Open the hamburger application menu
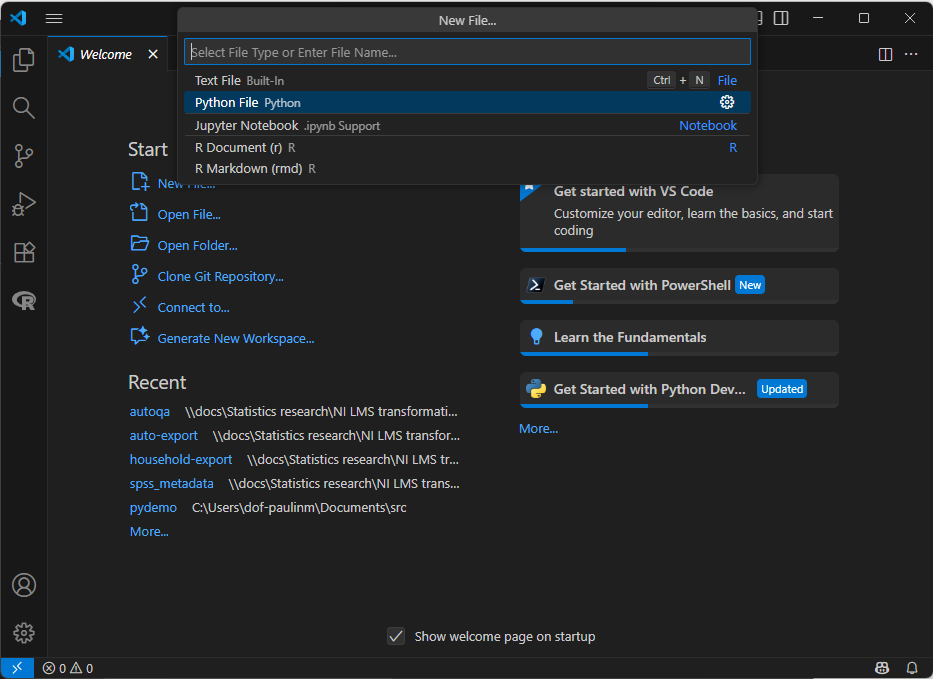 click(x=54, y=18)
